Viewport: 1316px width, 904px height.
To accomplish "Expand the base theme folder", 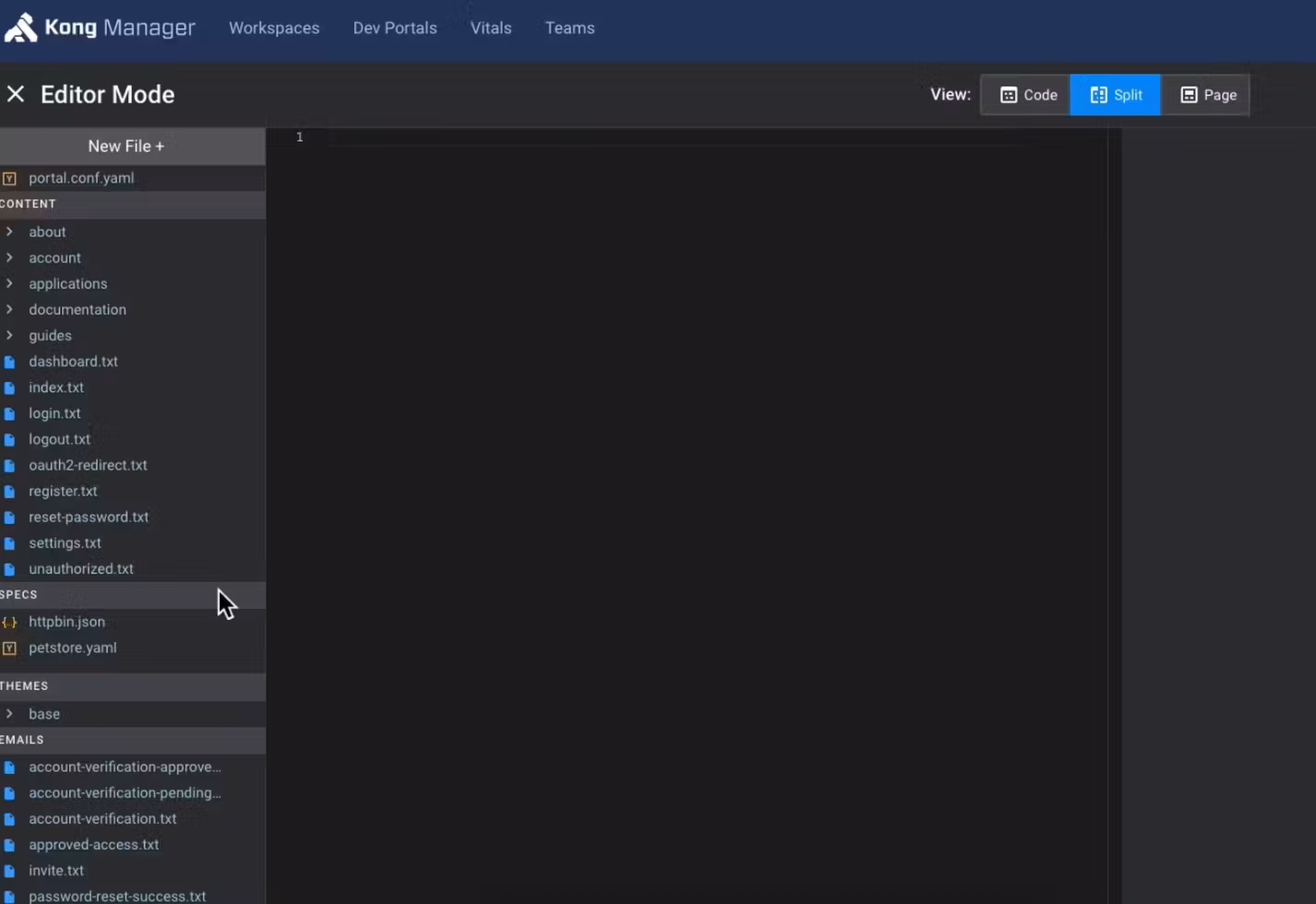I will (9, 713).
